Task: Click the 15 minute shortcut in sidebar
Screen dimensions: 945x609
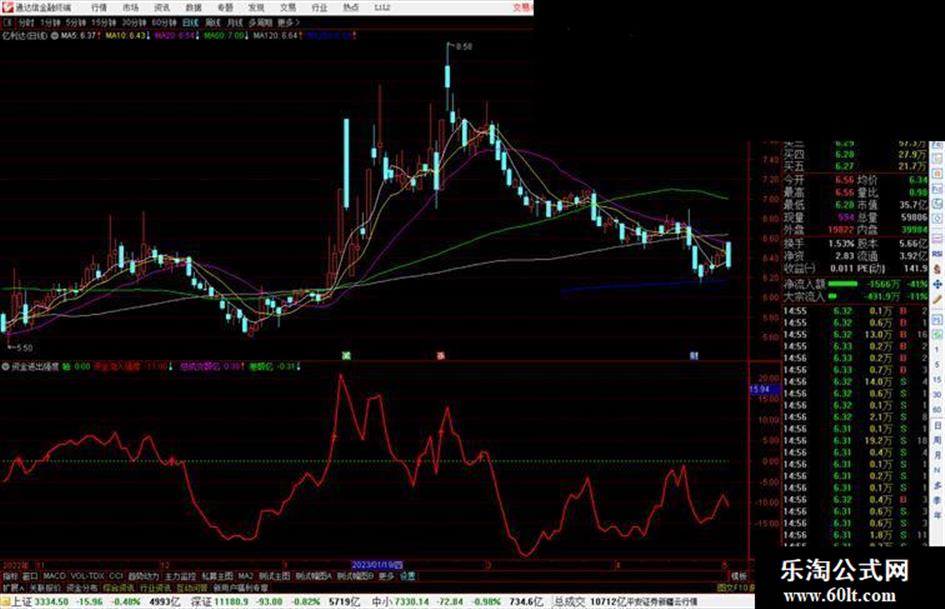Action: (937, 380)
